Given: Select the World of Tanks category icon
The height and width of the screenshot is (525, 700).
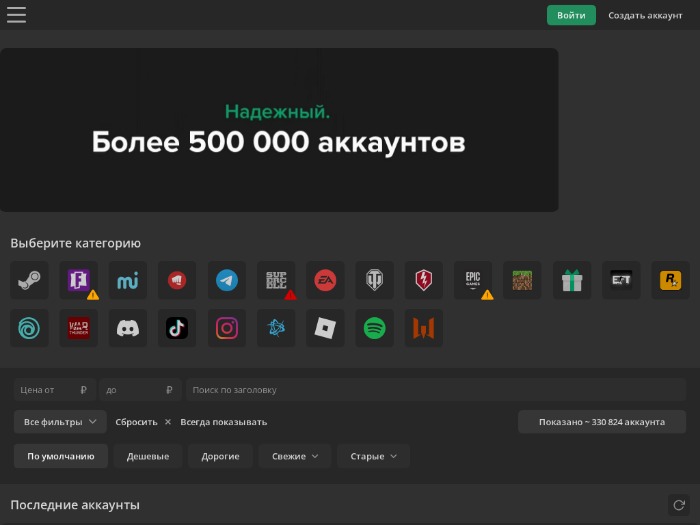Looking at the screenshot, I should pyautogui.click(x=375, y=280).
